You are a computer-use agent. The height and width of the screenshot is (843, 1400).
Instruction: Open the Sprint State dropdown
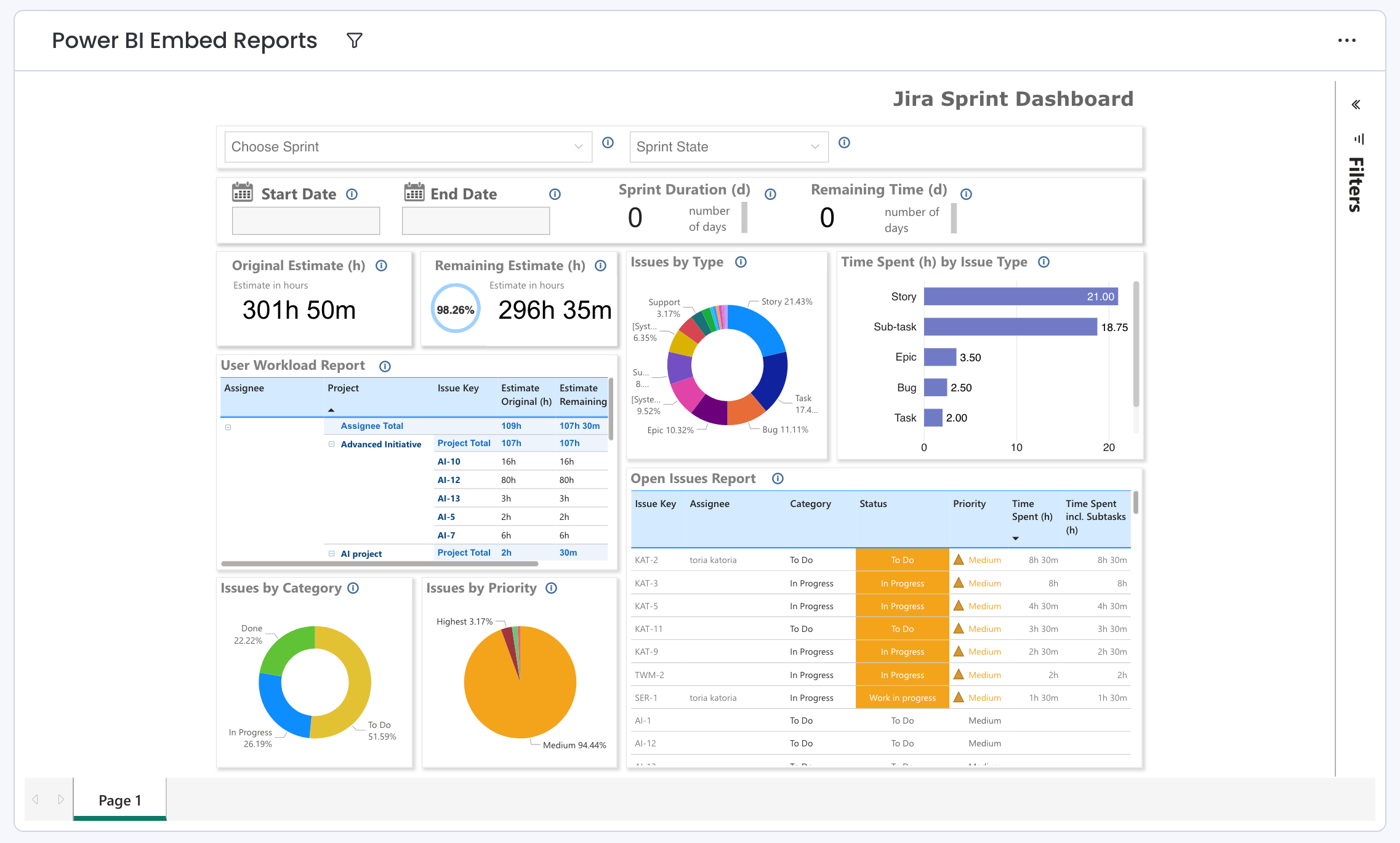point(728,147)
